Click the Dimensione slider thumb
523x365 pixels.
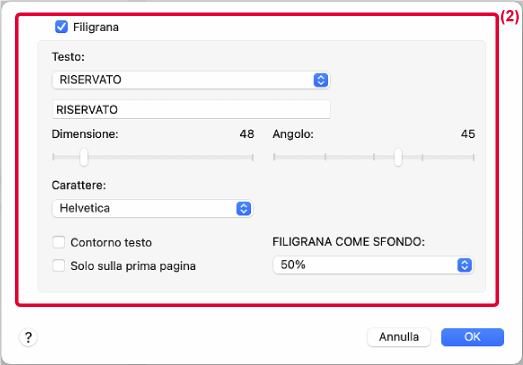click(x=84, y=157)
